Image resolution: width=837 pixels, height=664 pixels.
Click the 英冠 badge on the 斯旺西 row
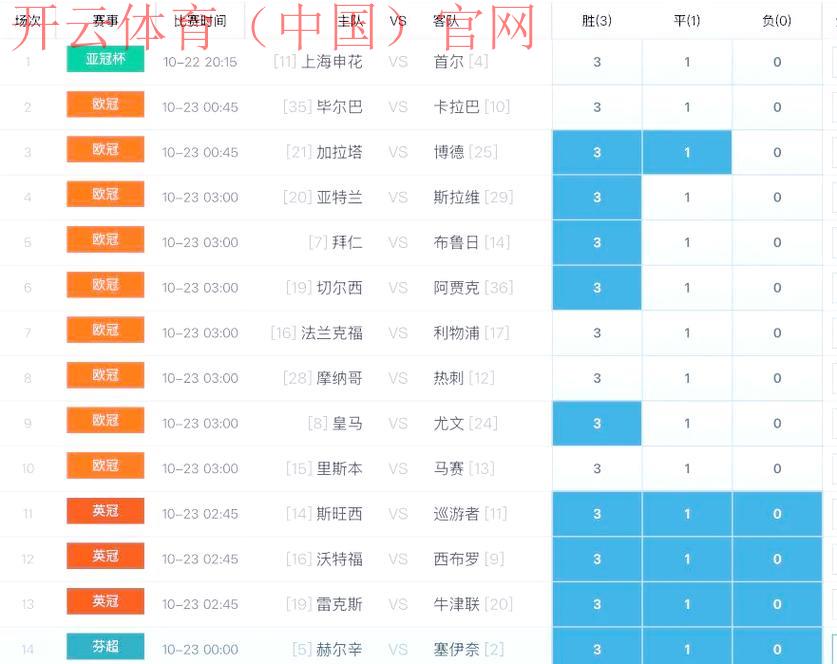click(x=105, y=513)
